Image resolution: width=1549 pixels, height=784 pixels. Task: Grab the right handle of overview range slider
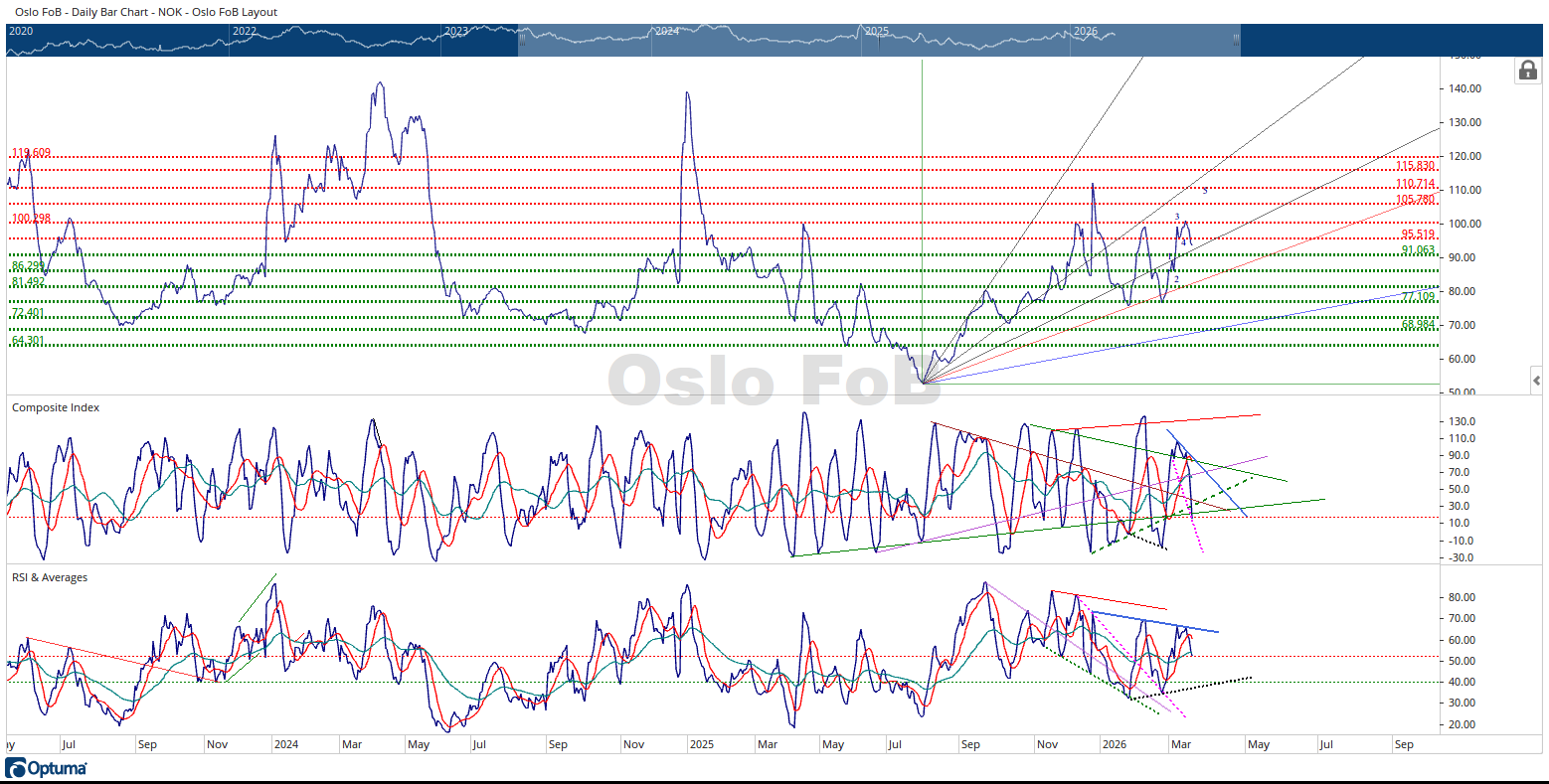pyautogui.click(x=1236, y=40)
